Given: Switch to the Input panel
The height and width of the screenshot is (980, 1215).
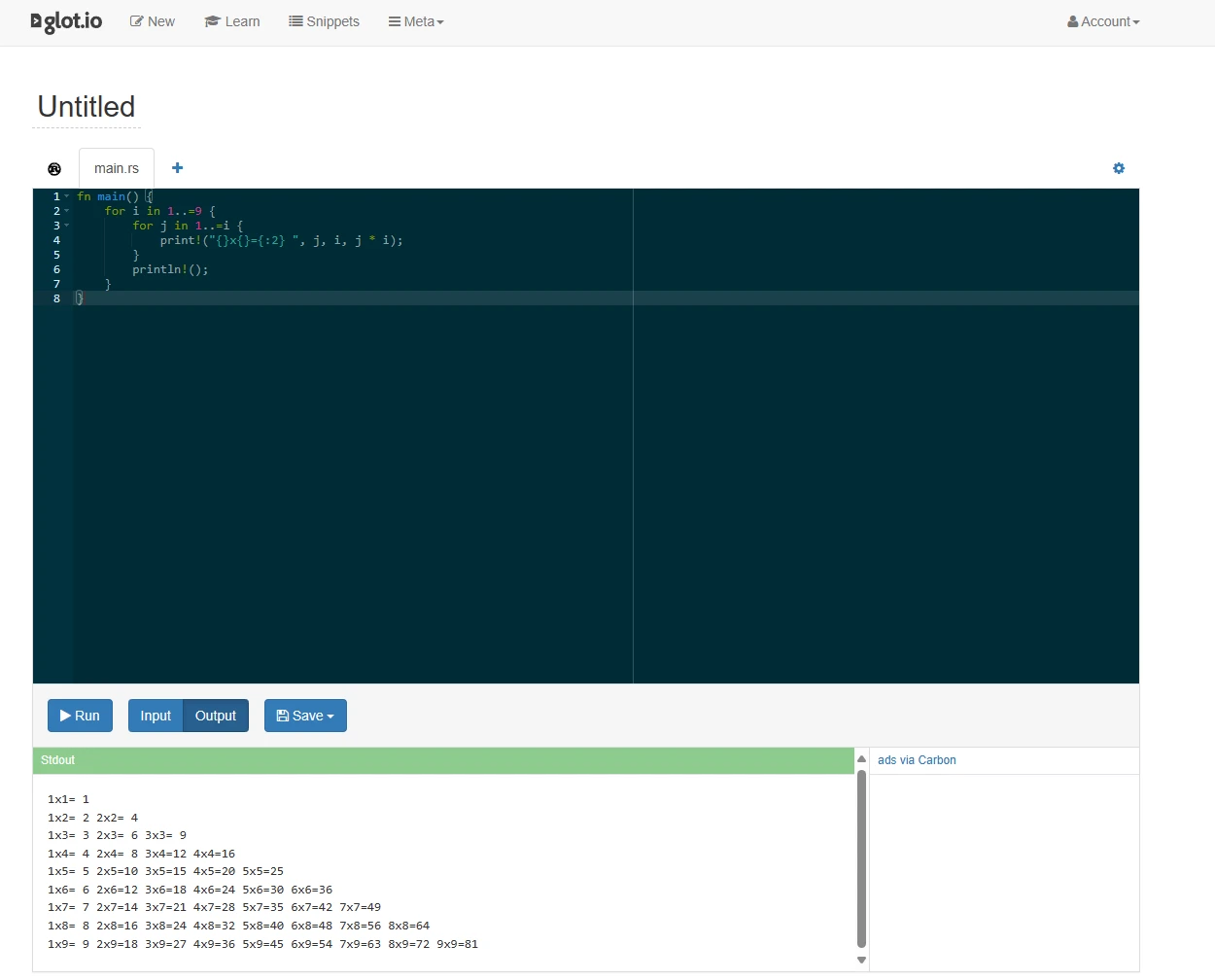Looking at the screenshot, I should 156,716.
